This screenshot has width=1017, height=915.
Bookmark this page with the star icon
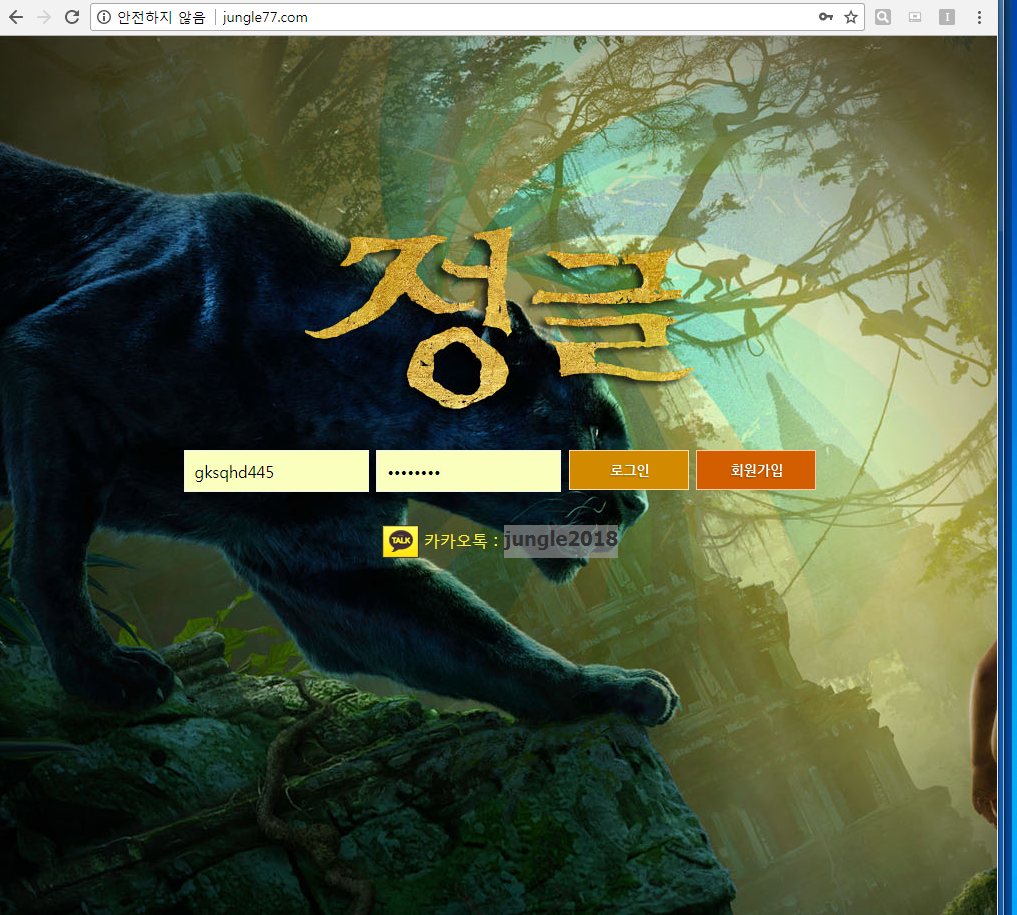coord(851,18)
